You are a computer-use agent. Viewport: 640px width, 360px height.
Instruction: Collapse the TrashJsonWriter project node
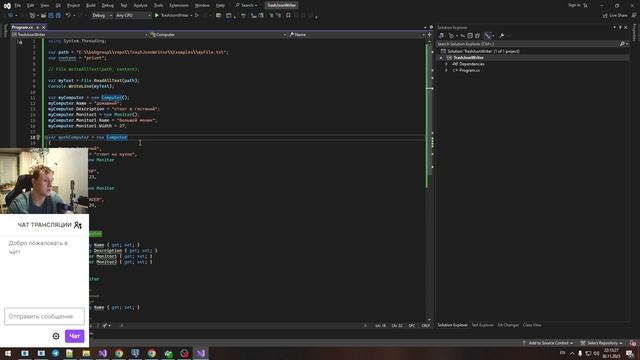click(x=441, y=58)
